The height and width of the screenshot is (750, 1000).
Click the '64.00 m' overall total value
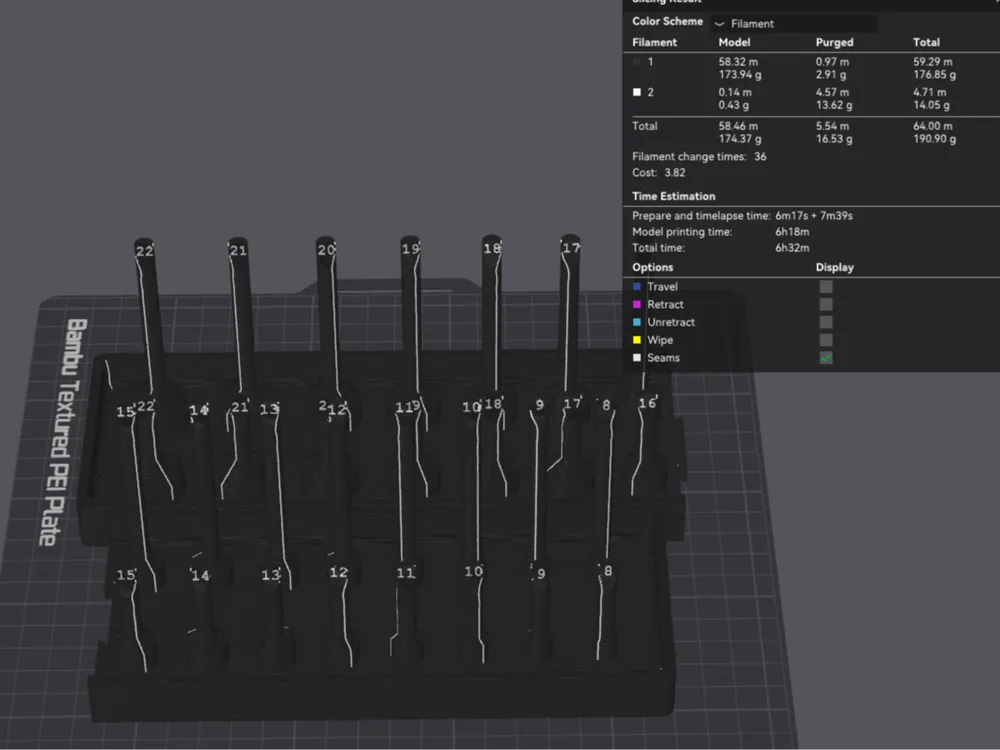pos(932,126)
